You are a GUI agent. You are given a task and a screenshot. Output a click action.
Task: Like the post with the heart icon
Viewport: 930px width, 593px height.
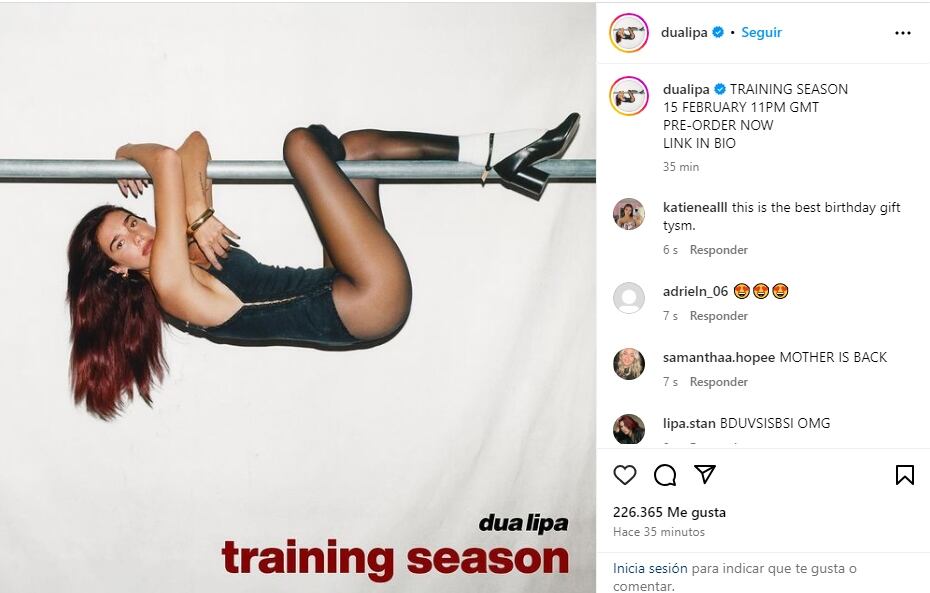click(x=625, y=475)
